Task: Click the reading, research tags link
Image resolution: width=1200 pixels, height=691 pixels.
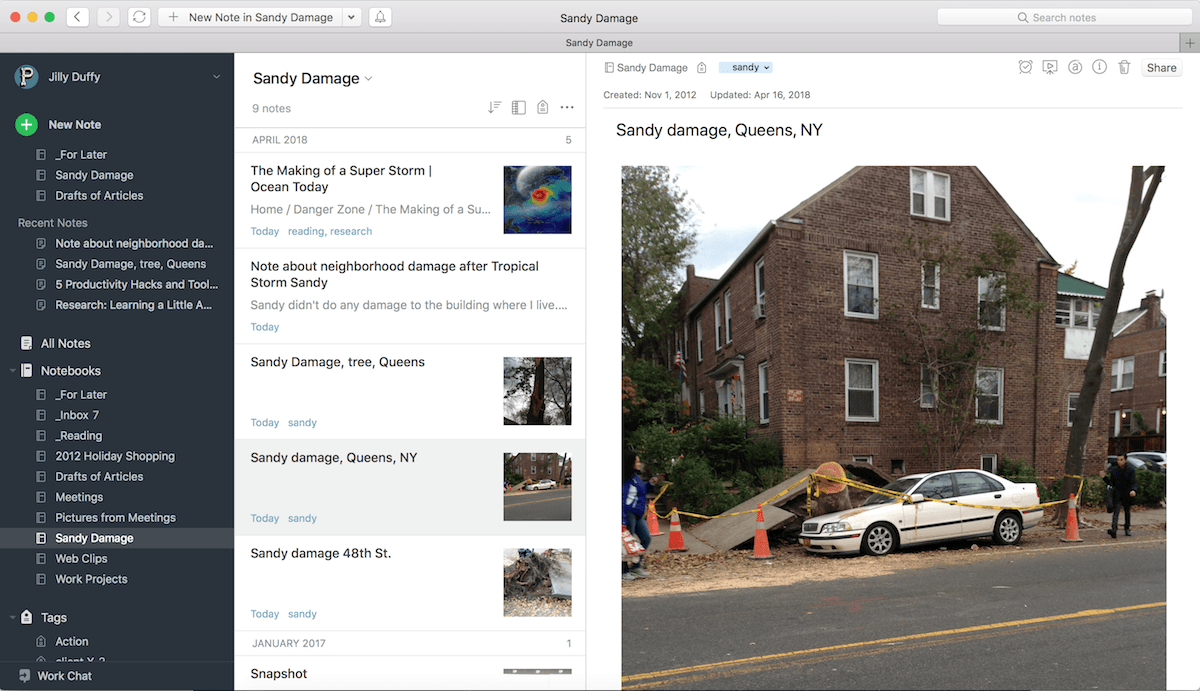Action: (x=330, y=231)
